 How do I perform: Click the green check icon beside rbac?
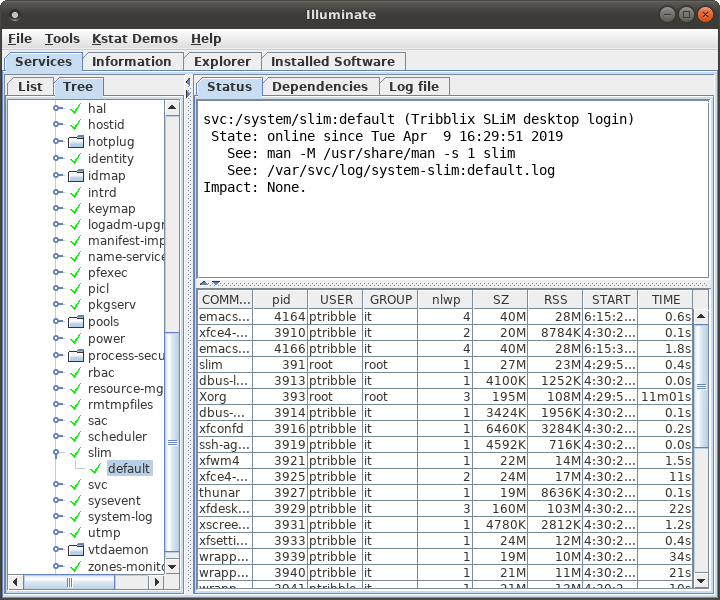[x=76, y=373]
